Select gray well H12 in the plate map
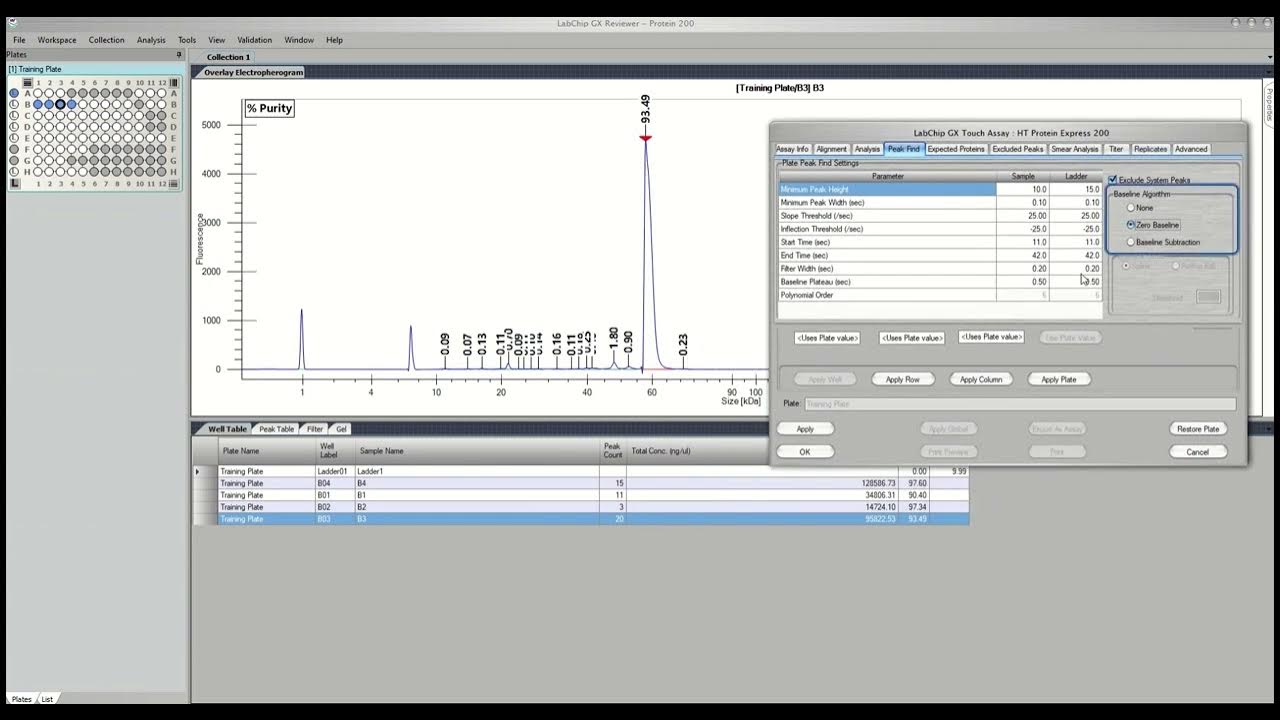Image resolution: width=1280 pixels, height=720 pixels. point(162,172)
